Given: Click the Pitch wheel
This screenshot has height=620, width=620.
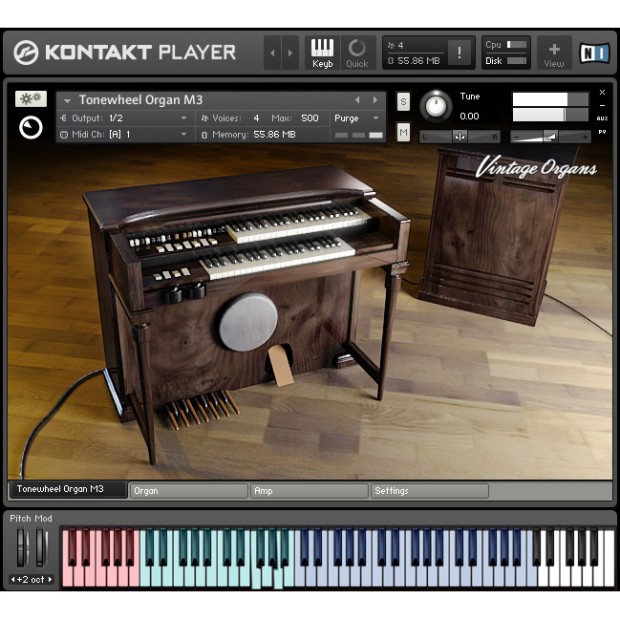Looking at the screenshot, I should [22, 548].
